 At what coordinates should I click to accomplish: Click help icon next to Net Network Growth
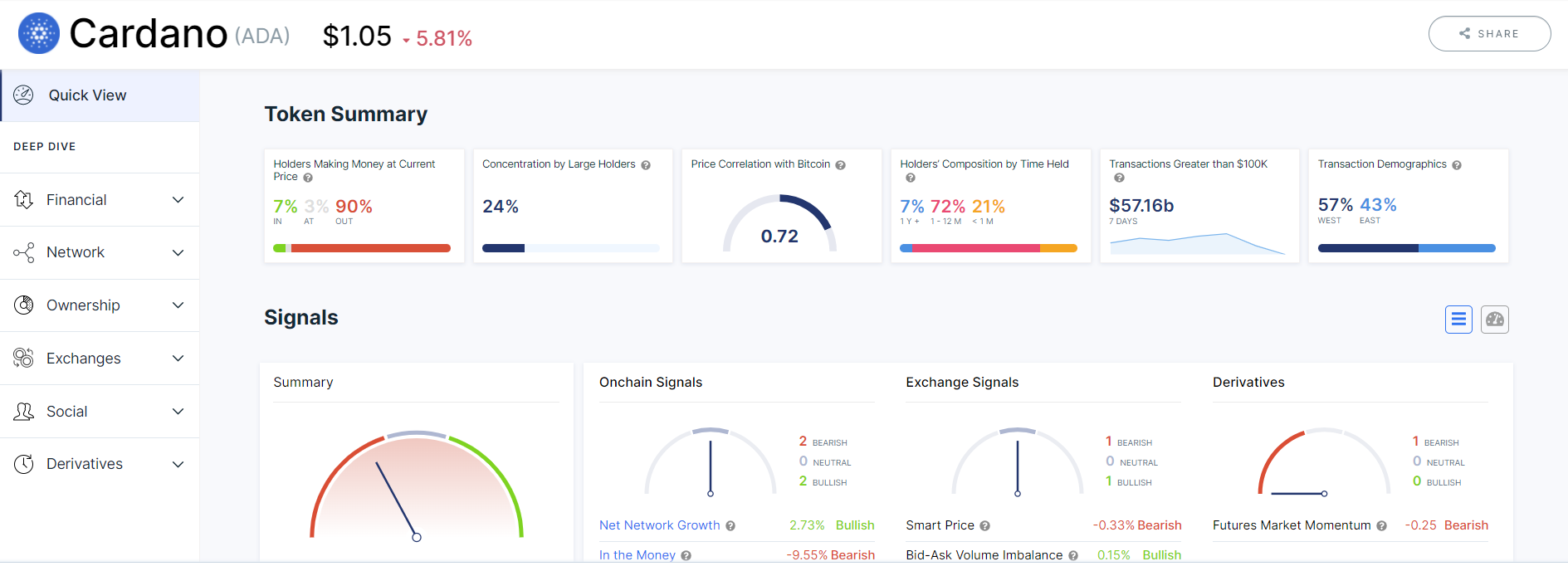tap(730, 526)
